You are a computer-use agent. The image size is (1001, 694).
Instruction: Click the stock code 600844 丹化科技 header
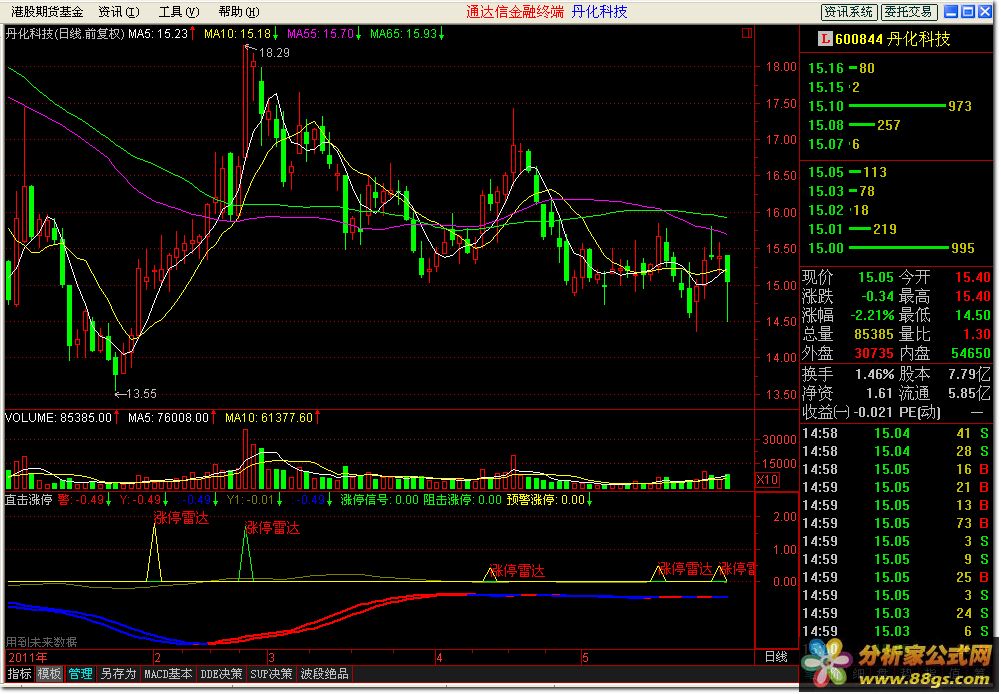892,40
